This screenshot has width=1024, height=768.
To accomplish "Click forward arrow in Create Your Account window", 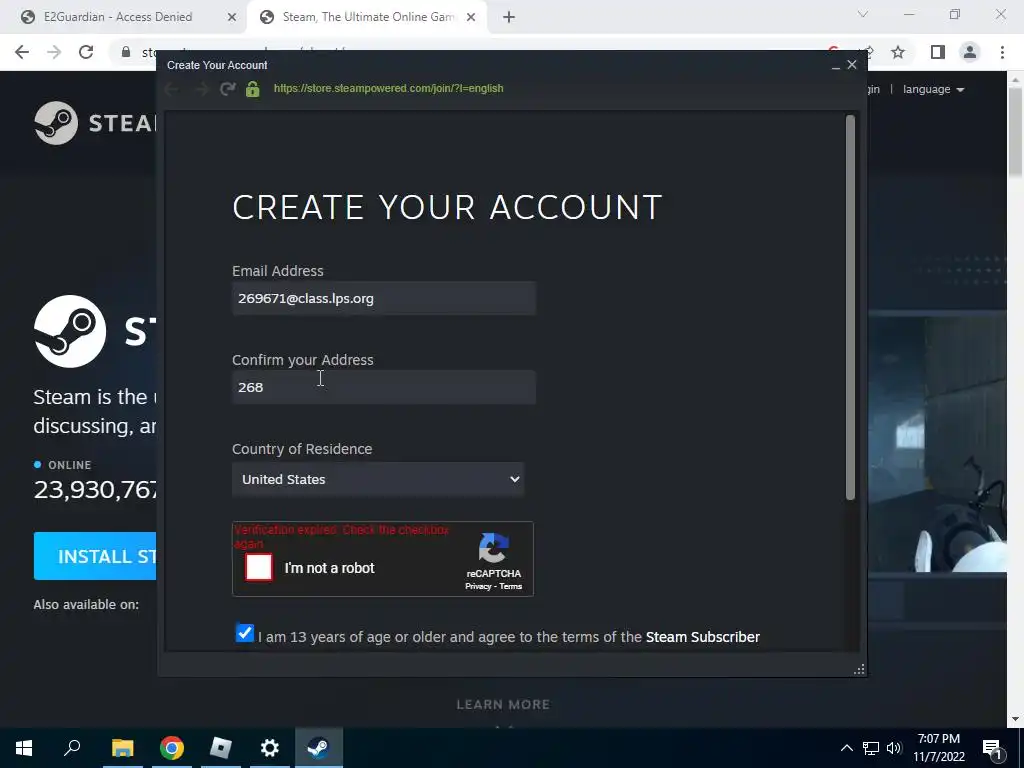I will coord(201,89).
